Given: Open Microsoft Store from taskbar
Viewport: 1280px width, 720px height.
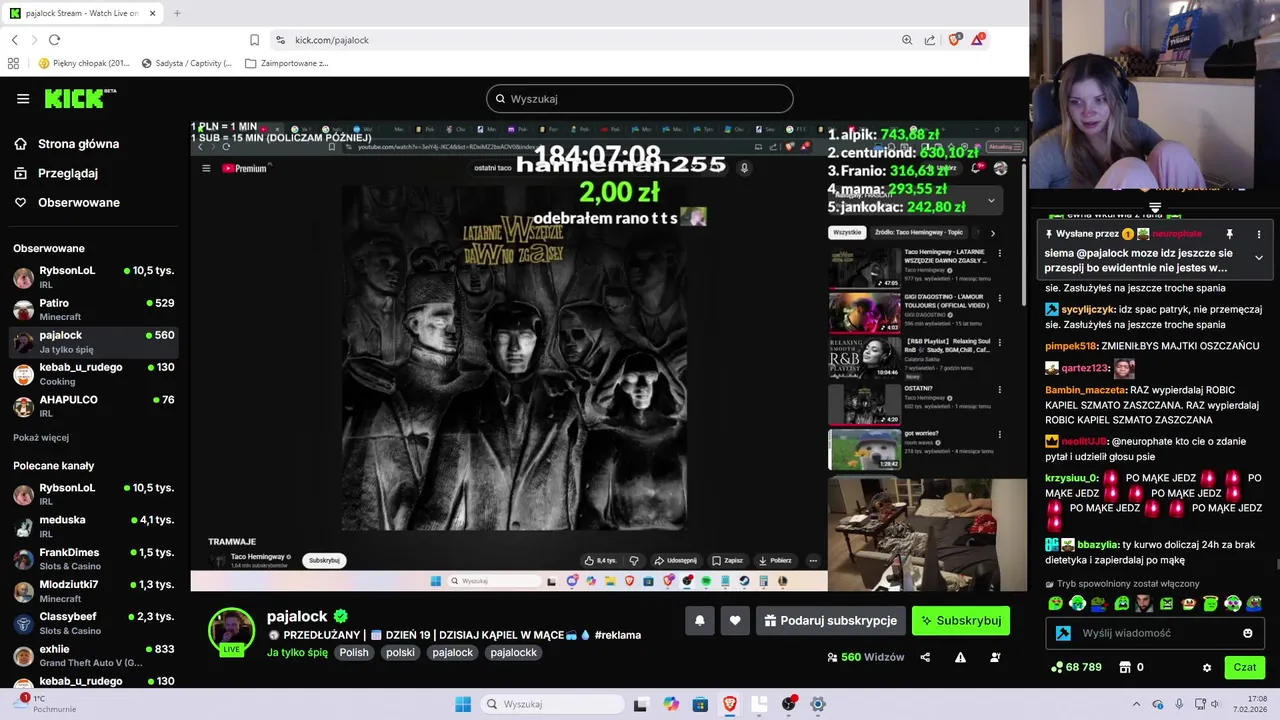Looking at the screenshot, I should [x=700, y=704].
